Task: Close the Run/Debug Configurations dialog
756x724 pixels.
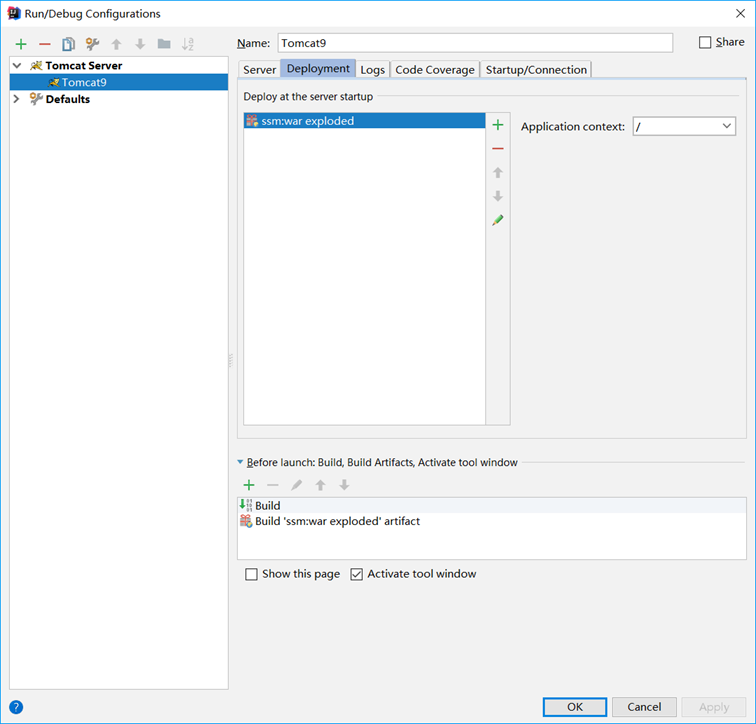Action: (740, 13)
